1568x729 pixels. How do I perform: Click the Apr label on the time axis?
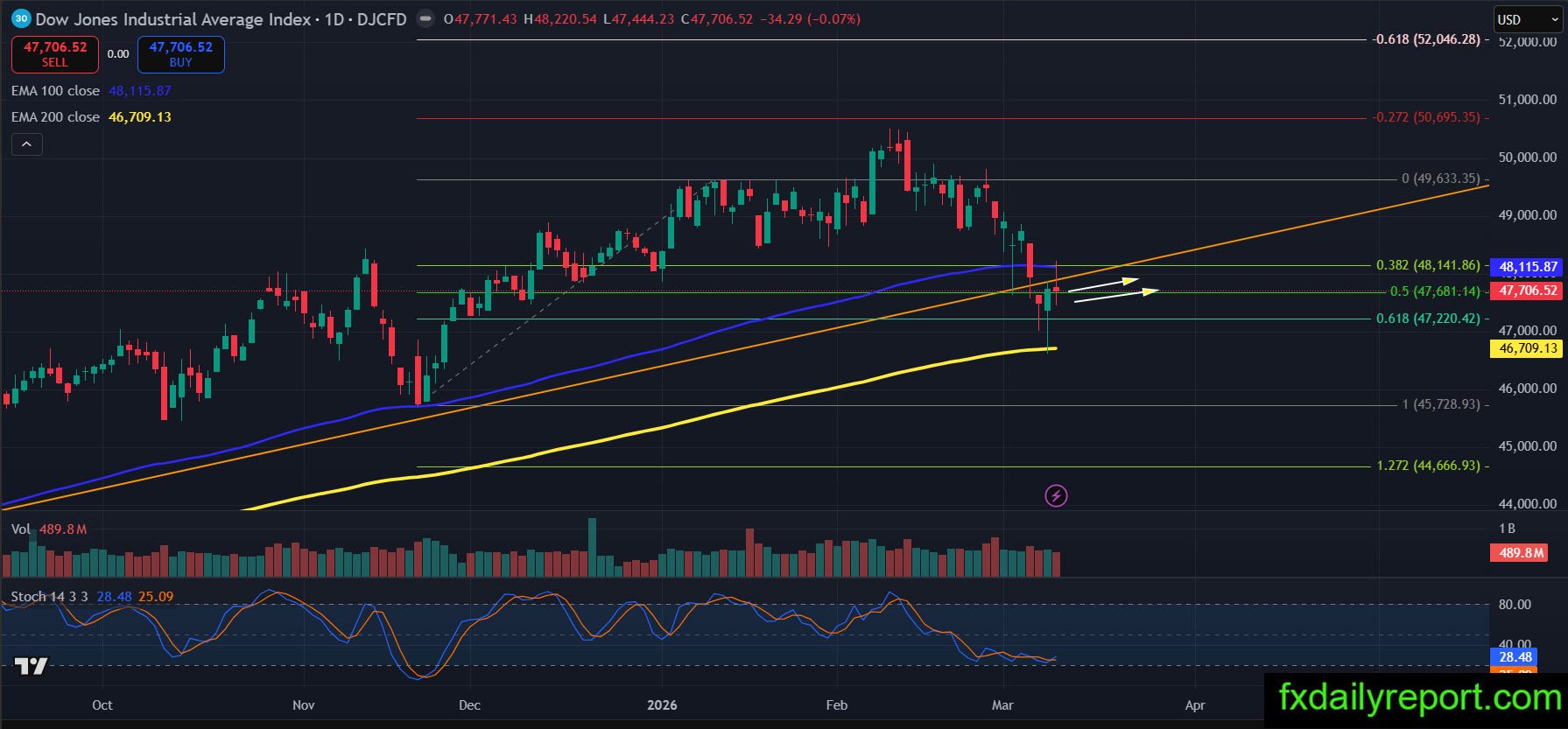point(1195,705)
